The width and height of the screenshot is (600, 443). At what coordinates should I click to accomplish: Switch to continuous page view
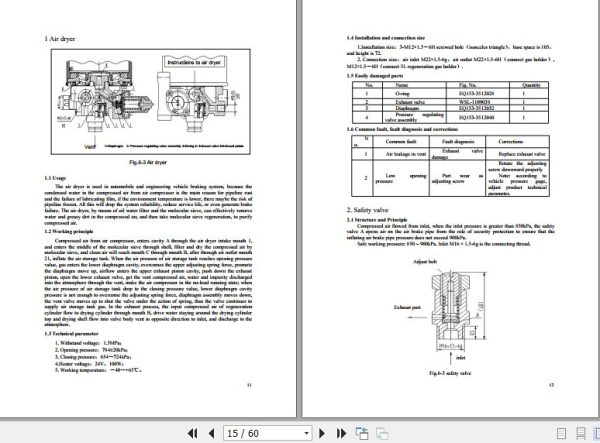(580, 433)
